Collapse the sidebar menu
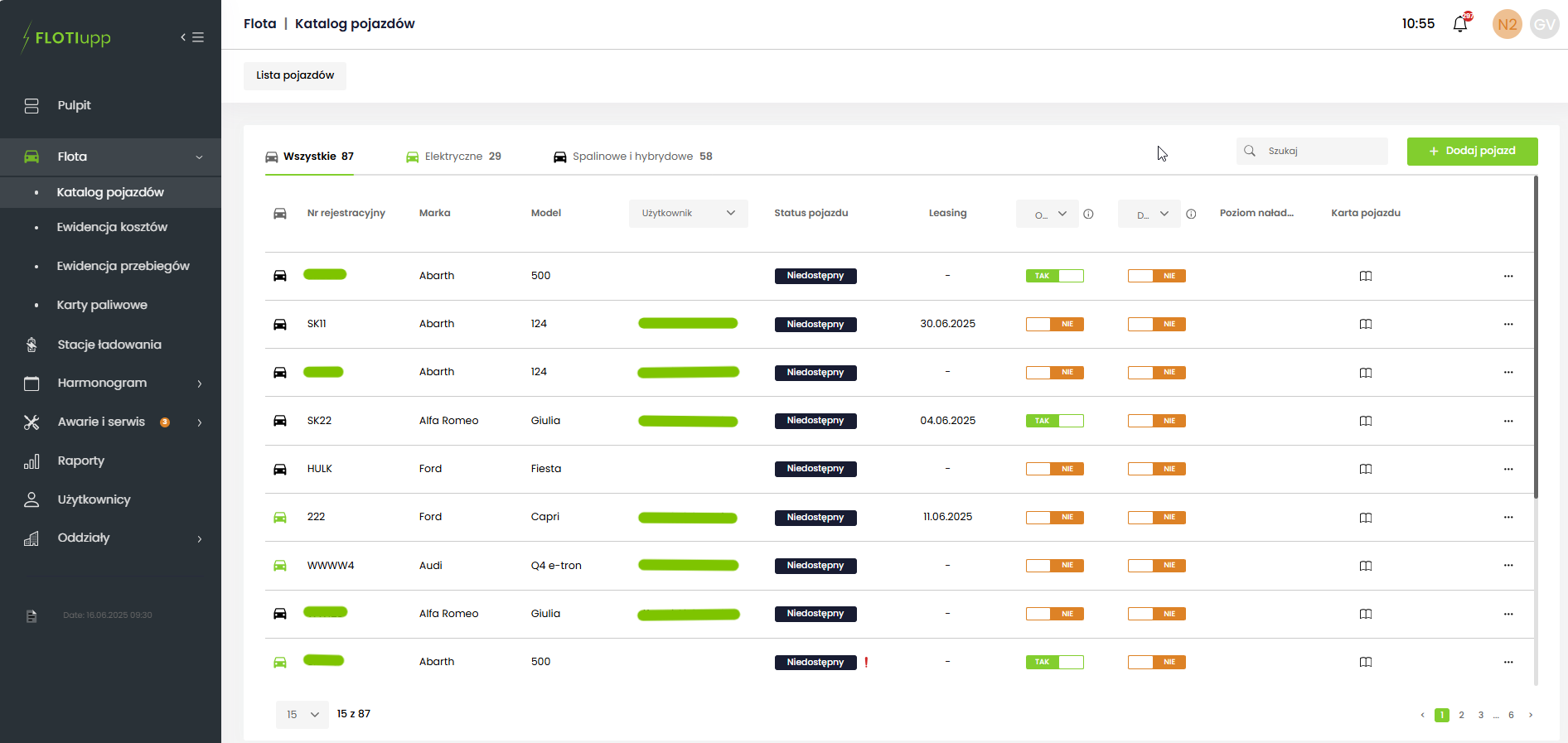Image resolution: width=1568 pixels, height=743 pixels. click(192, 37)
